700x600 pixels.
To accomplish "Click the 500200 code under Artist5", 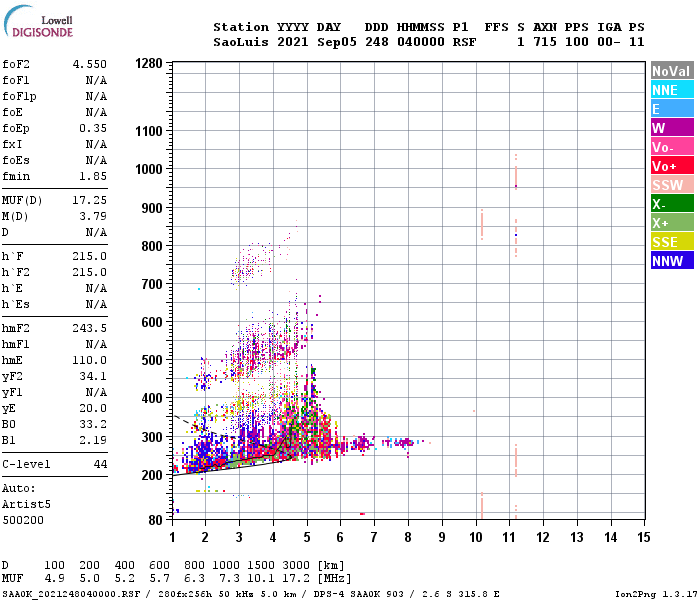I will click(23, 520).
